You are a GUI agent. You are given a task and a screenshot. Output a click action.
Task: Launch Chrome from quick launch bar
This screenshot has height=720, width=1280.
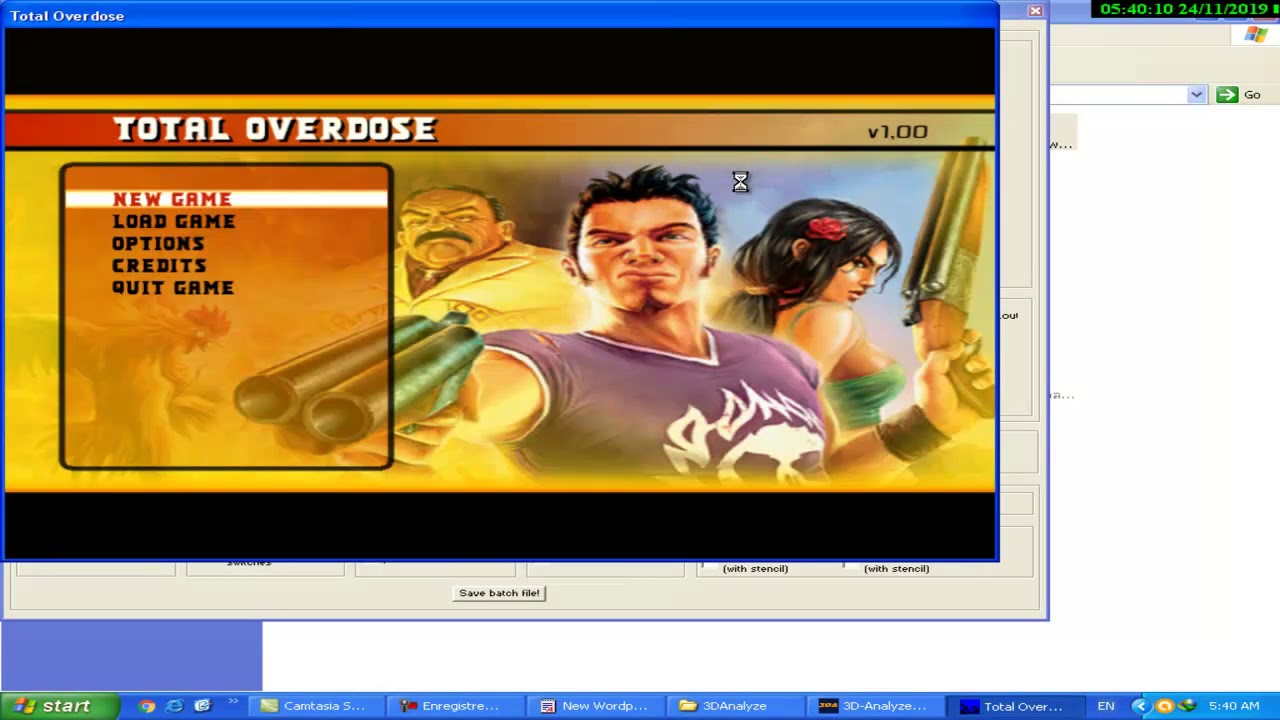tap(147, 706)
